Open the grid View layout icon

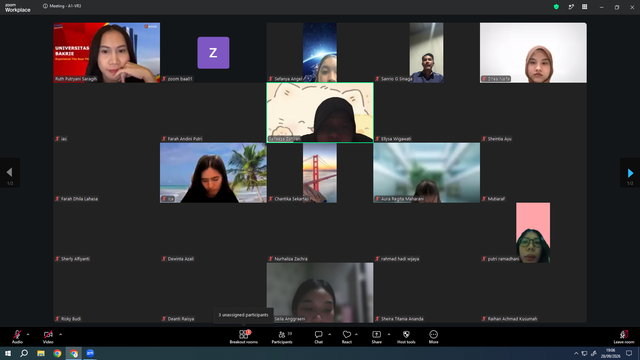pyautogui.click(x=584, y=7)
